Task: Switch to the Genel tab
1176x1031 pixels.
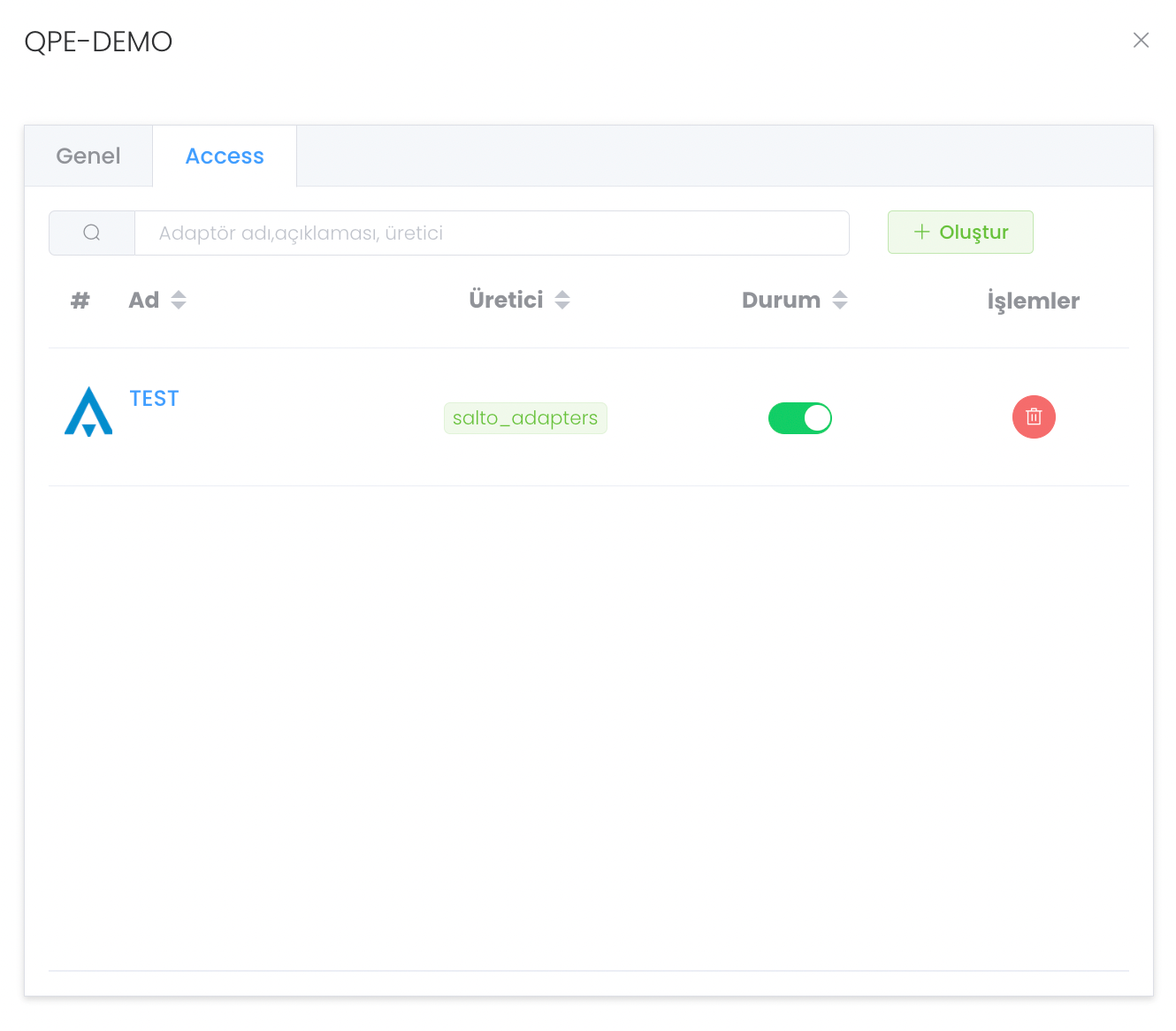Action: coord(88,157)
